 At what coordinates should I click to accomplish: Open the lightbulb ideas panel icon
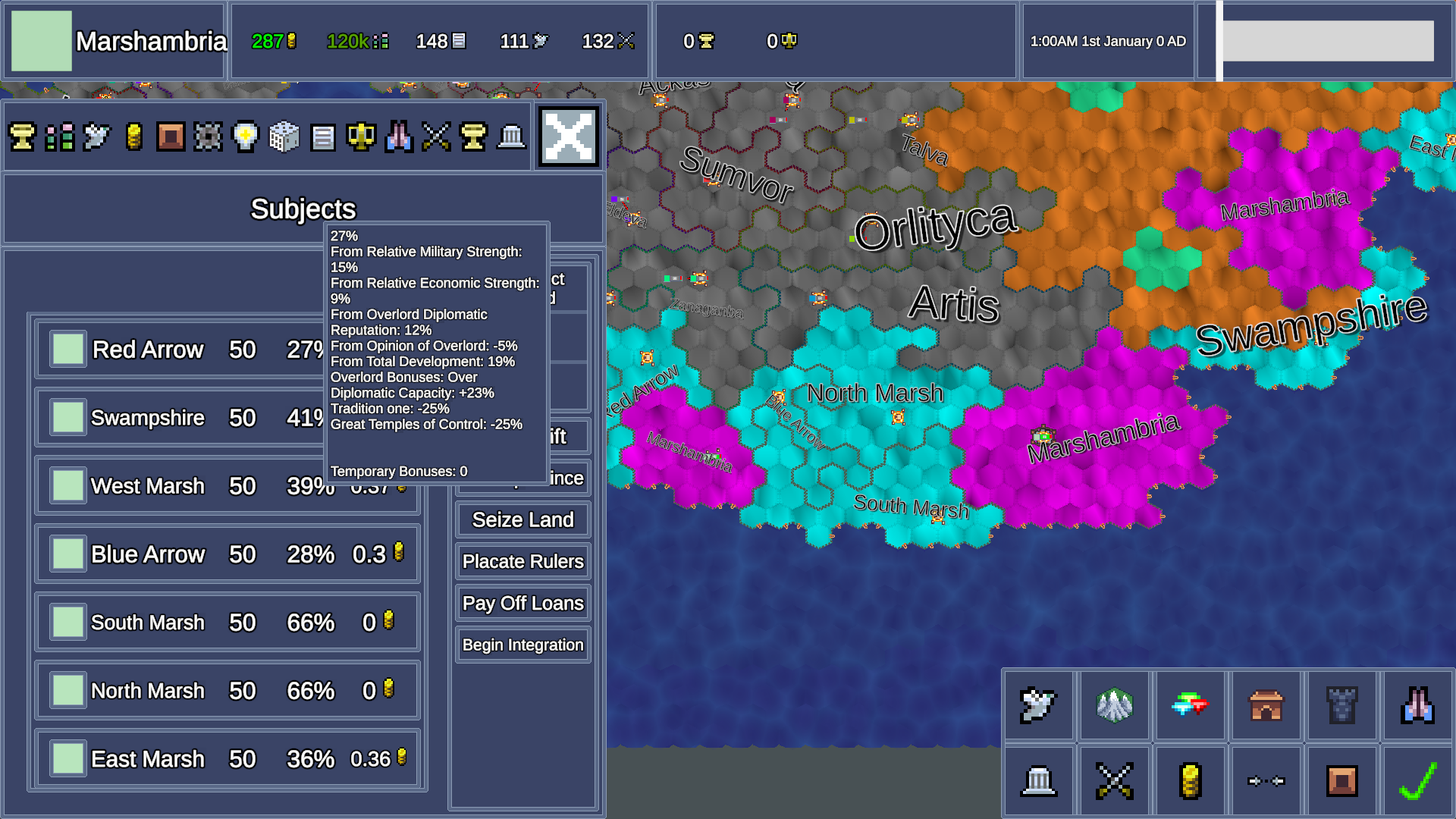point(245,137)
